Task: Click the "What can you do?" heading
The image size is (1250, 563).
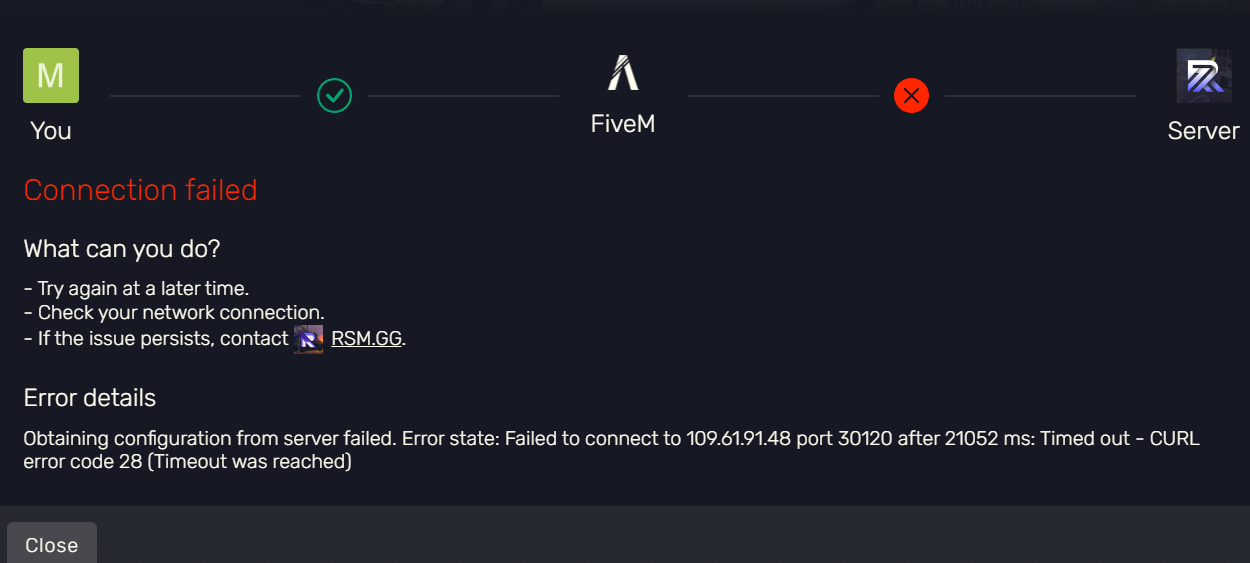Action: pyautogui.click(x=122, y=248)
